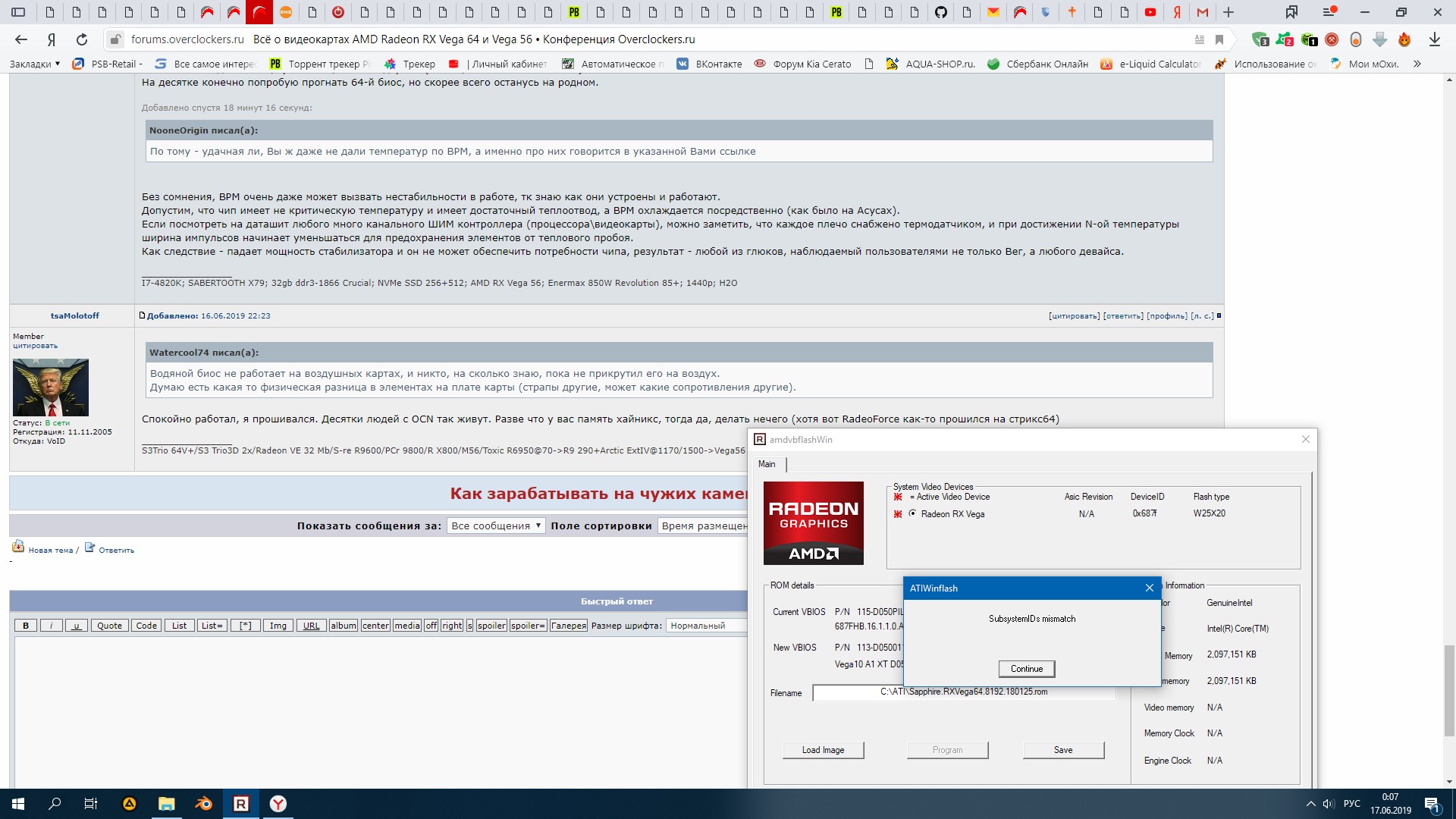Show more bookmarks chevron
The height and width of the screenshot is (819, 1456).
(x=1417, y=64)
